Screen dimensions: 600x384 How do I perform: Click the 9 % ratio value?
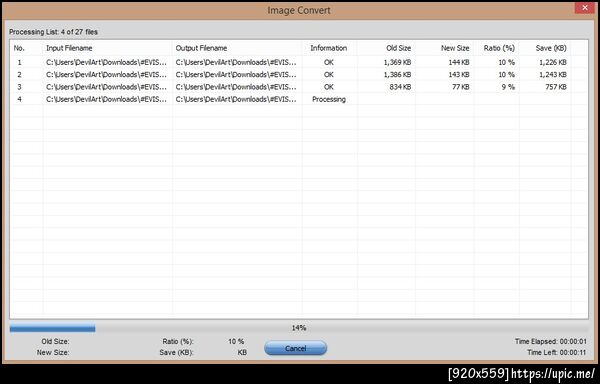508,87
